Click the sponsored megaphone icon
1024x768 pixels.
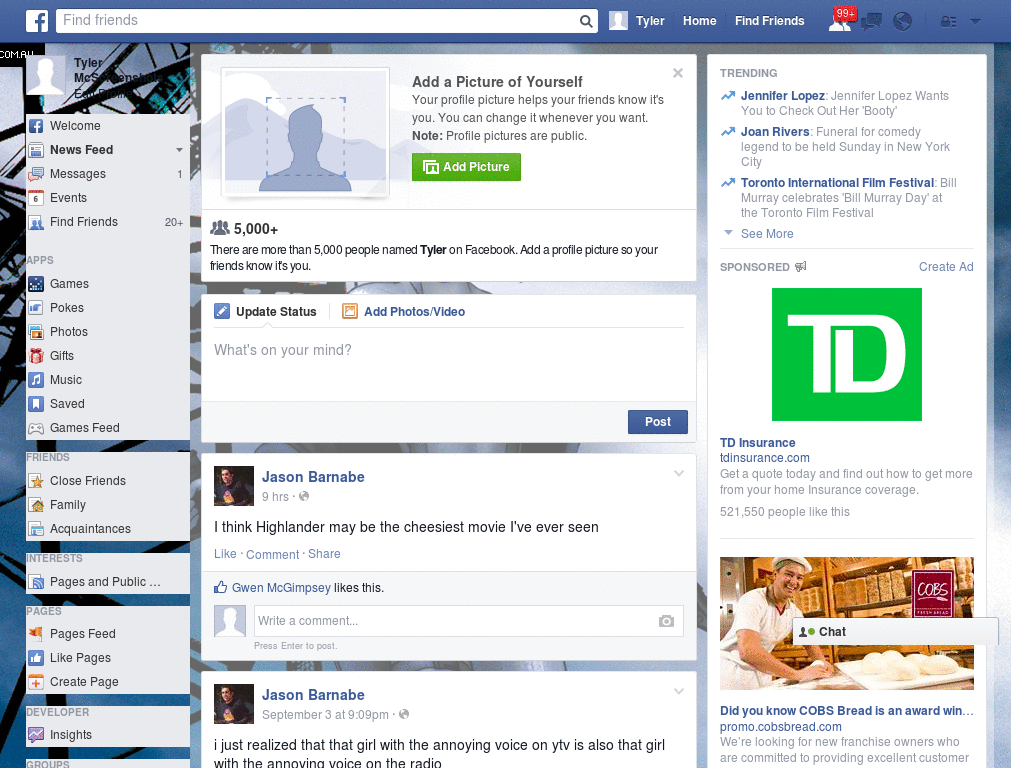(x=801, y=266)
